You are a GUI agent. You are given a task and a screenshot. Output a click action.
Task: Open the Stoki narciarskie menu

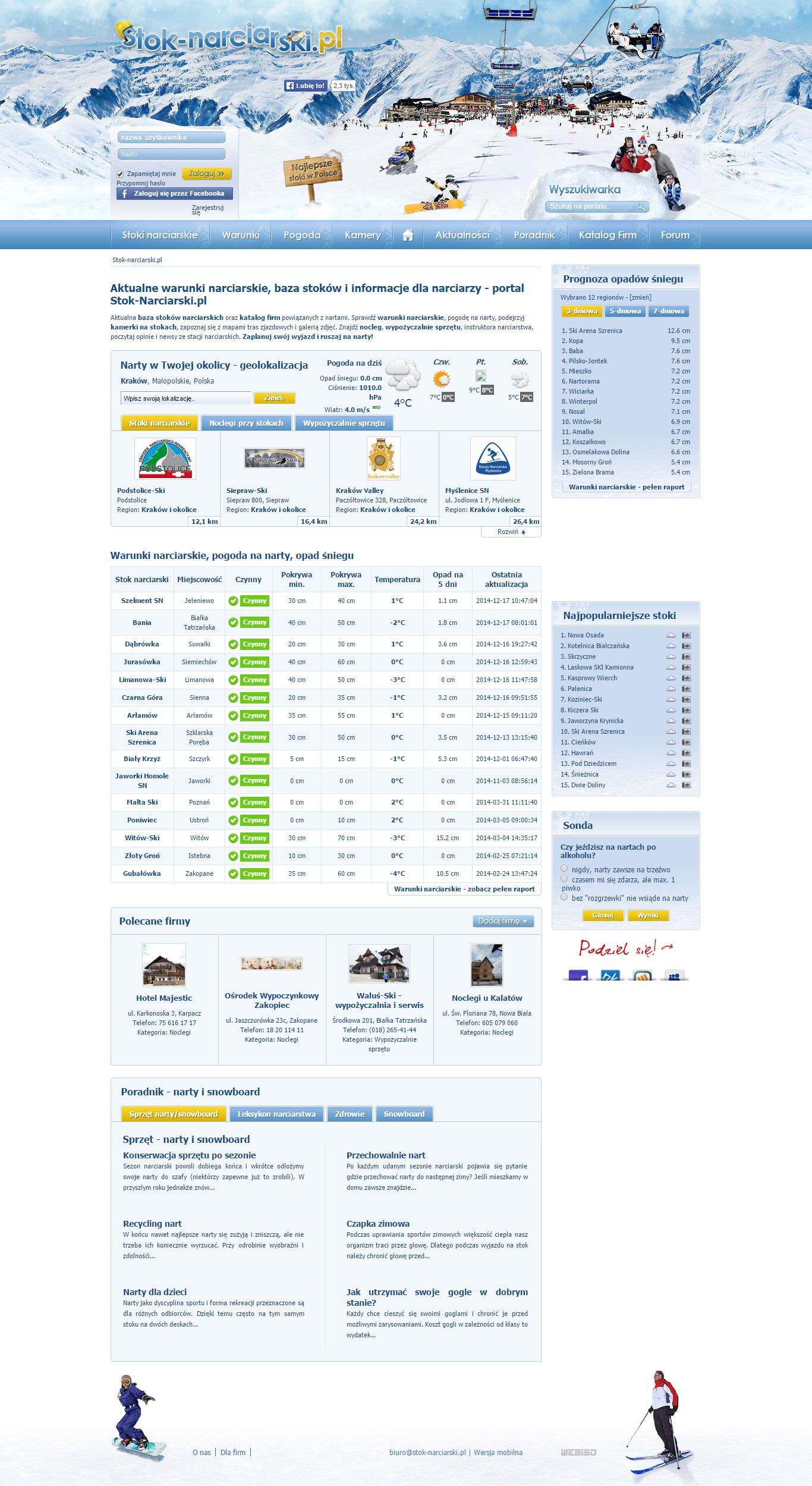click(x=160, y=235)
